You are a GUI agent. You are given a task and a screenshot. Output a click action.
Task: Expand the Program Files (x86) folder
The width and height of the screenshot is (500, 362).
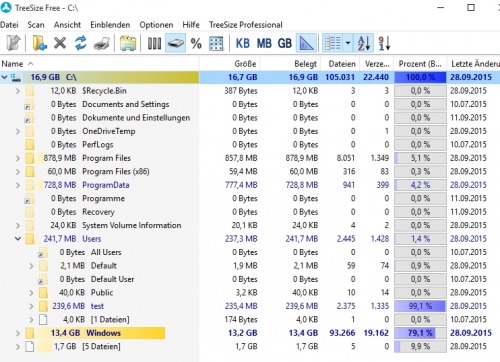[x=18, y=172]
